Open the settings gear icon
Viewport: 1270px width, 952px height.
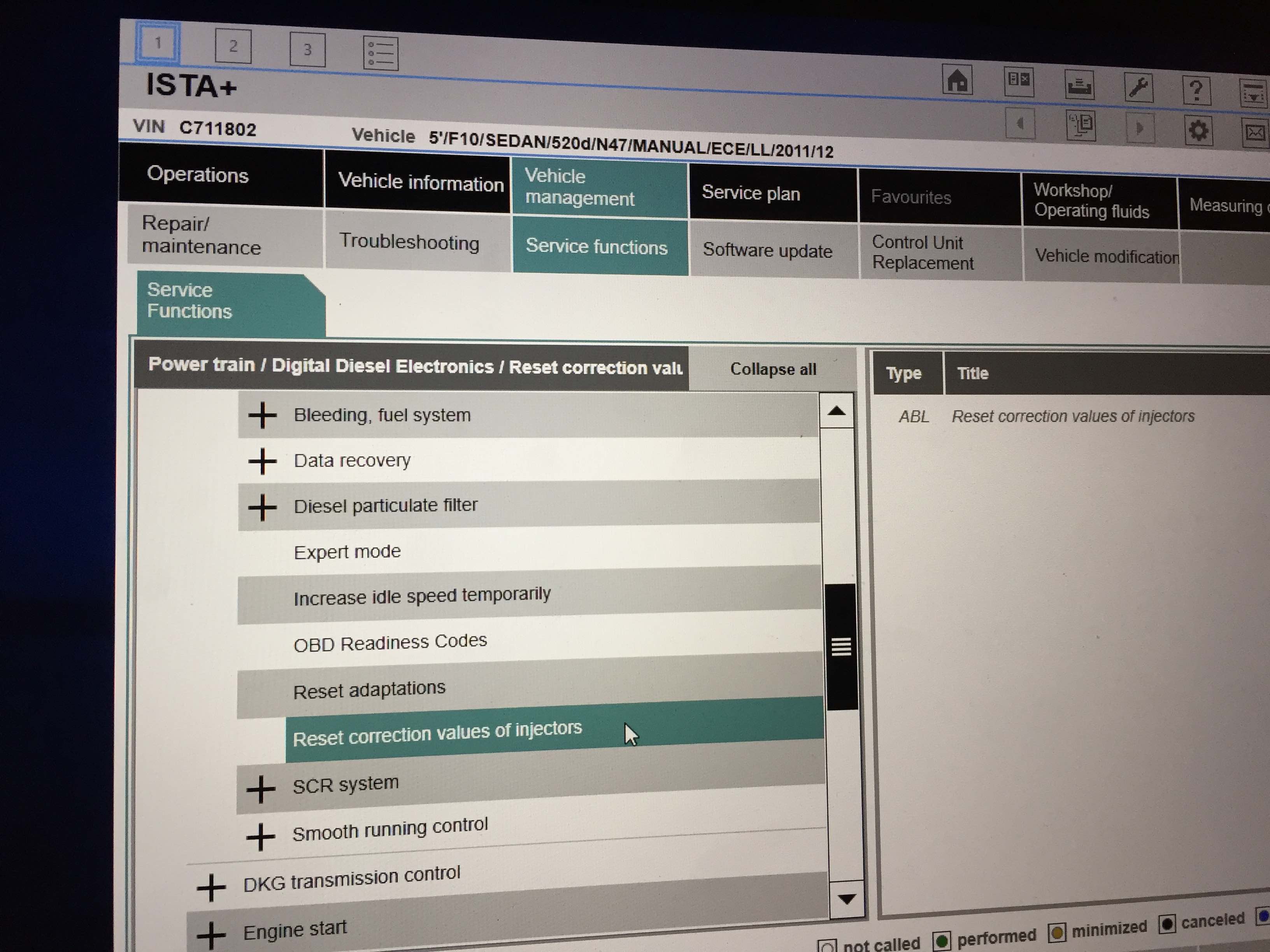pos(1198,131)
